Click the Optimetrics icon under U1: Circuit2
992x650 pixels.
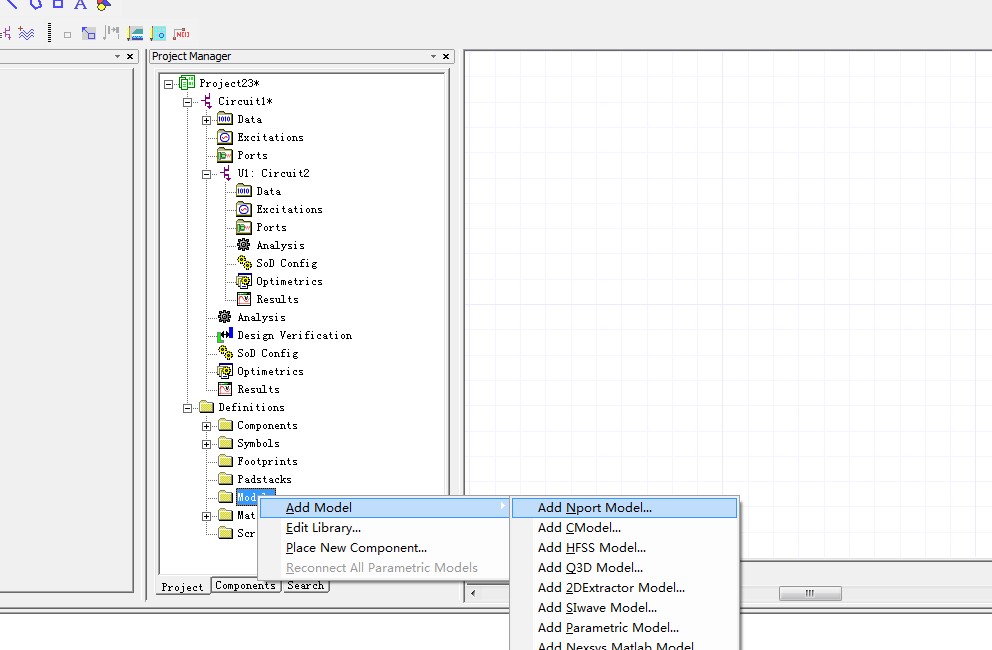[244, 281]
